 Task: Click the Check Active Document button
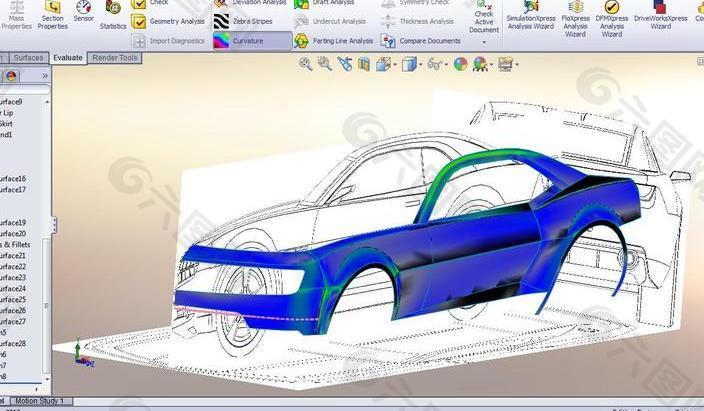click(x=484, y=17)
